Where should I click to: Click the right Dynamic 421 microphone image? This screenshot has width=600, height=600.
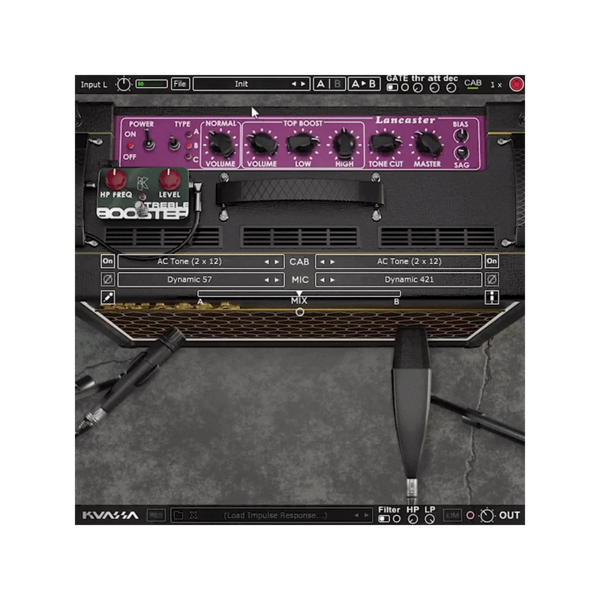(x=411, y=413)
